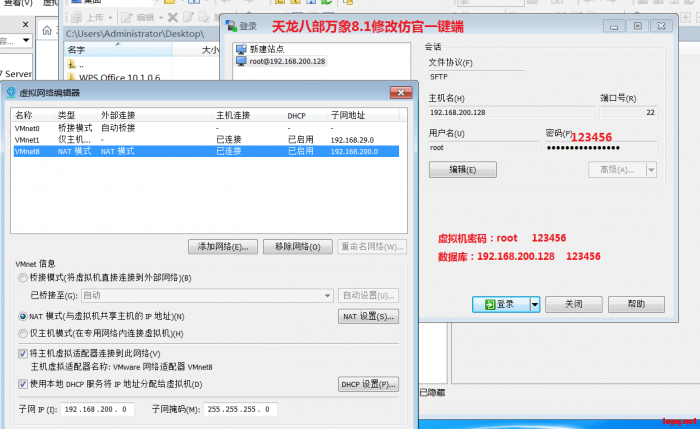Open the VMware home tab icon
Screen dimensions: 700x429
(x=47, y=30)
